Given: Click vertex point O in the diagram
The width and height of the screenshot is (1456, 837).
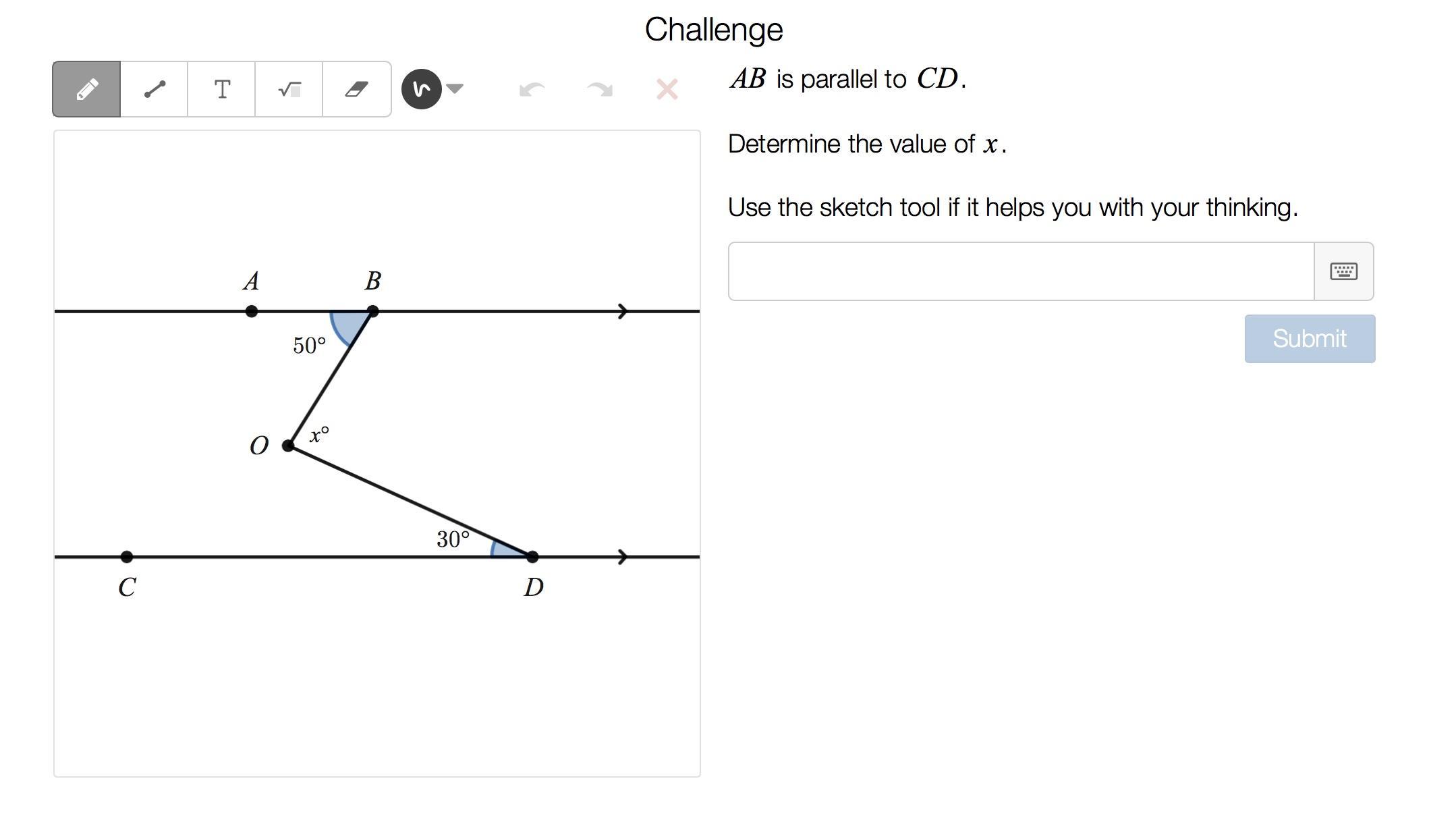Looking at the screenshot, I should coord(288,446).
